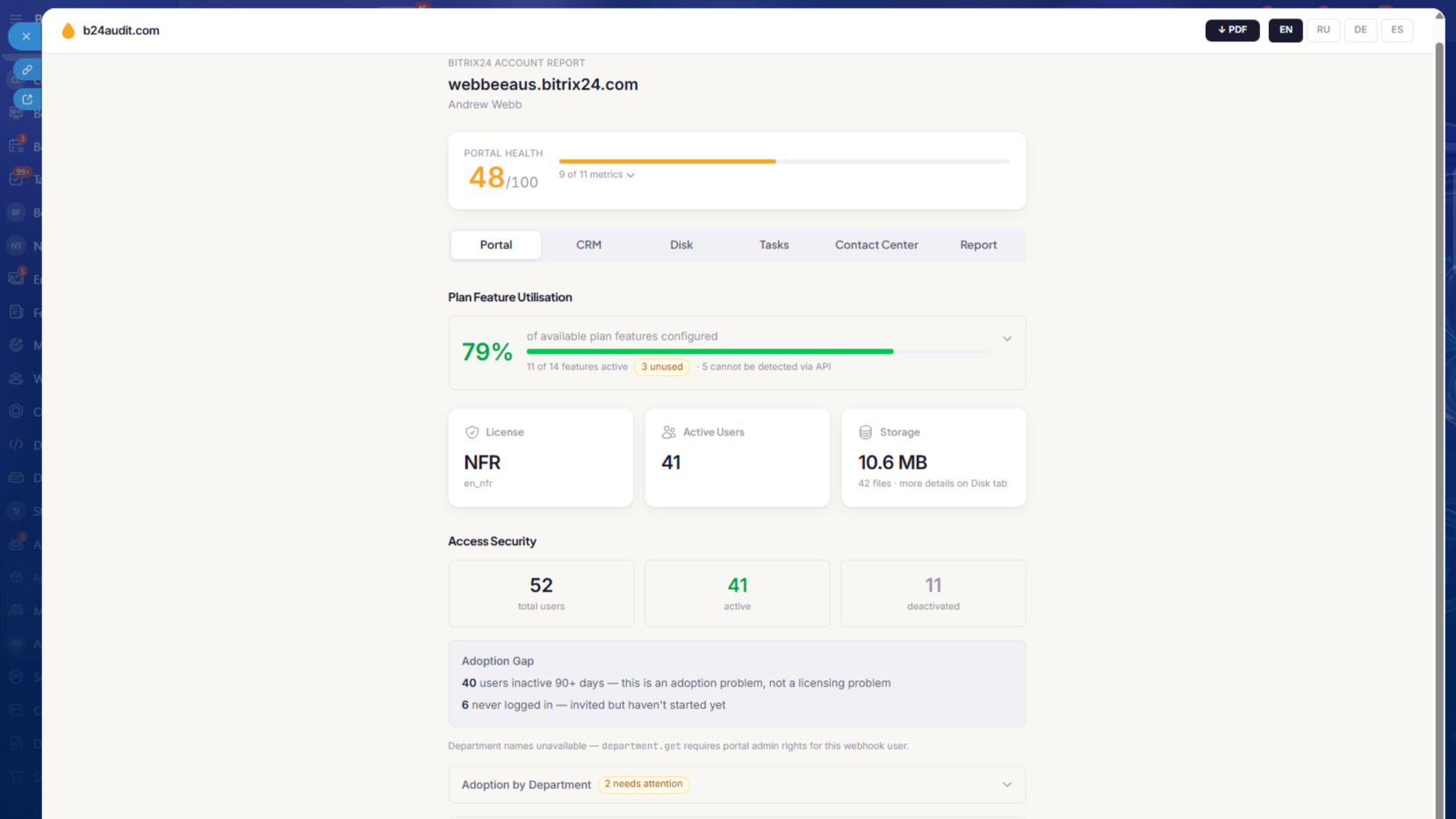1456x819 pixels.
Task: Open the sidebar shopping cart icon
Action: (16, 776)
